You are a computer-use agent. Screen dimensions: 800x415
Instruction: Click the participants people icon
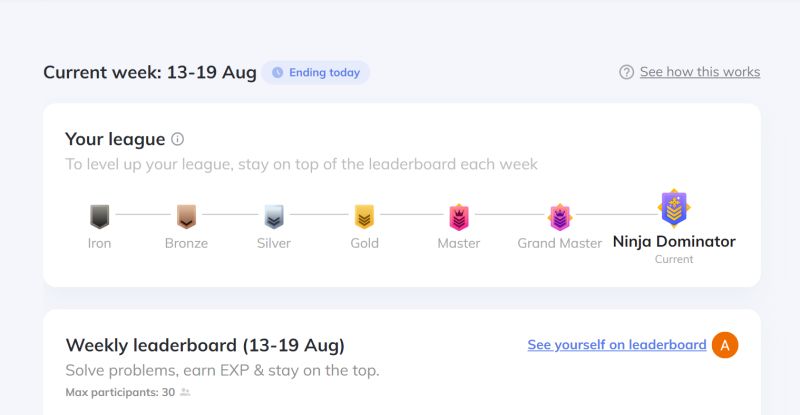coord(185,392)
